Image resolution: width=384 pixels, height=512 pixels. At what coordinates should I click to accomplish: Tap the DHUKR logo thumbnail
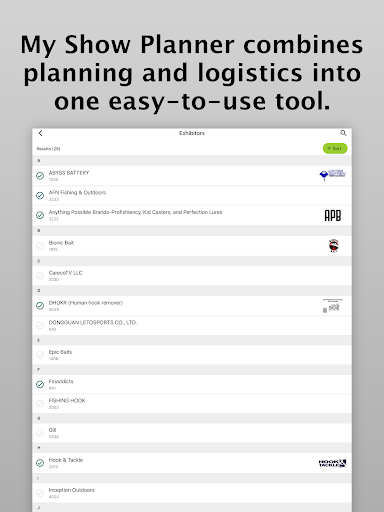[x=332, y=305]
